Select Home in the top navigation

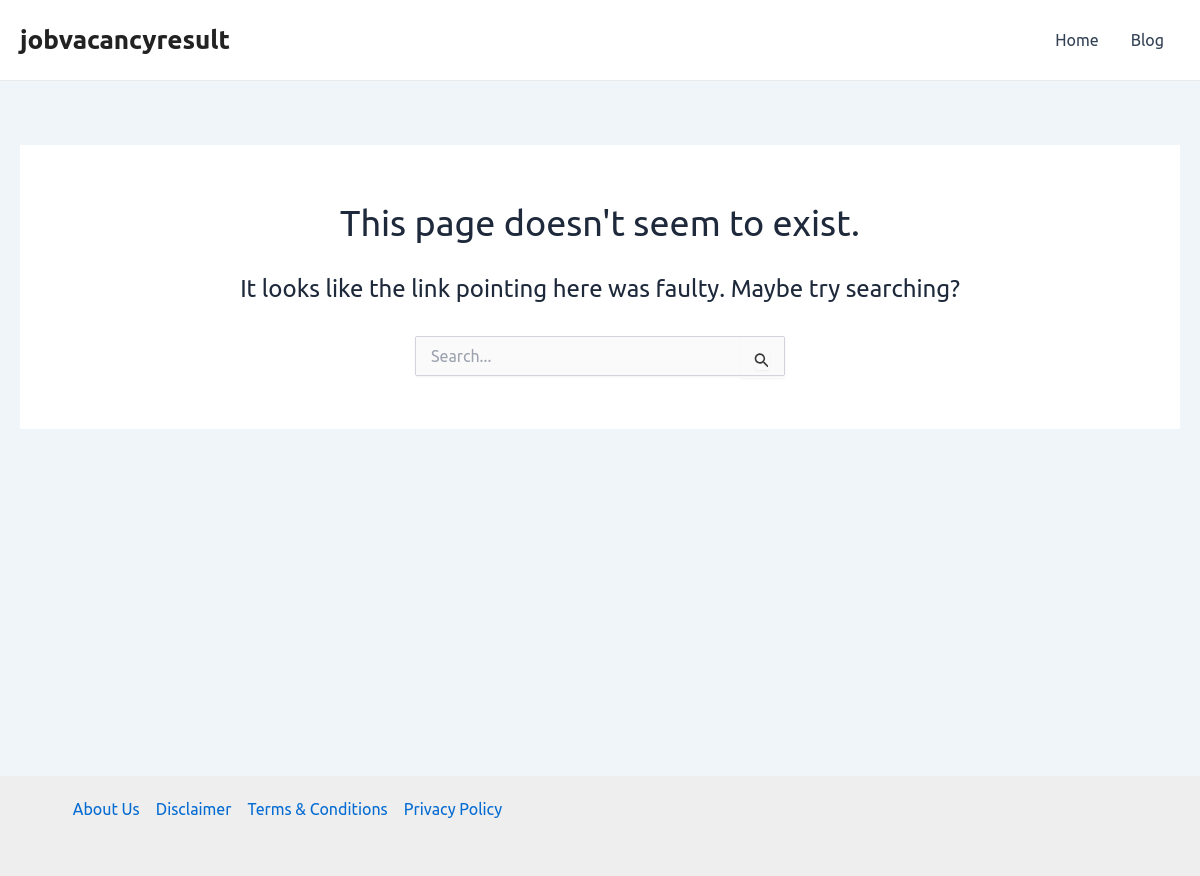1076,40
